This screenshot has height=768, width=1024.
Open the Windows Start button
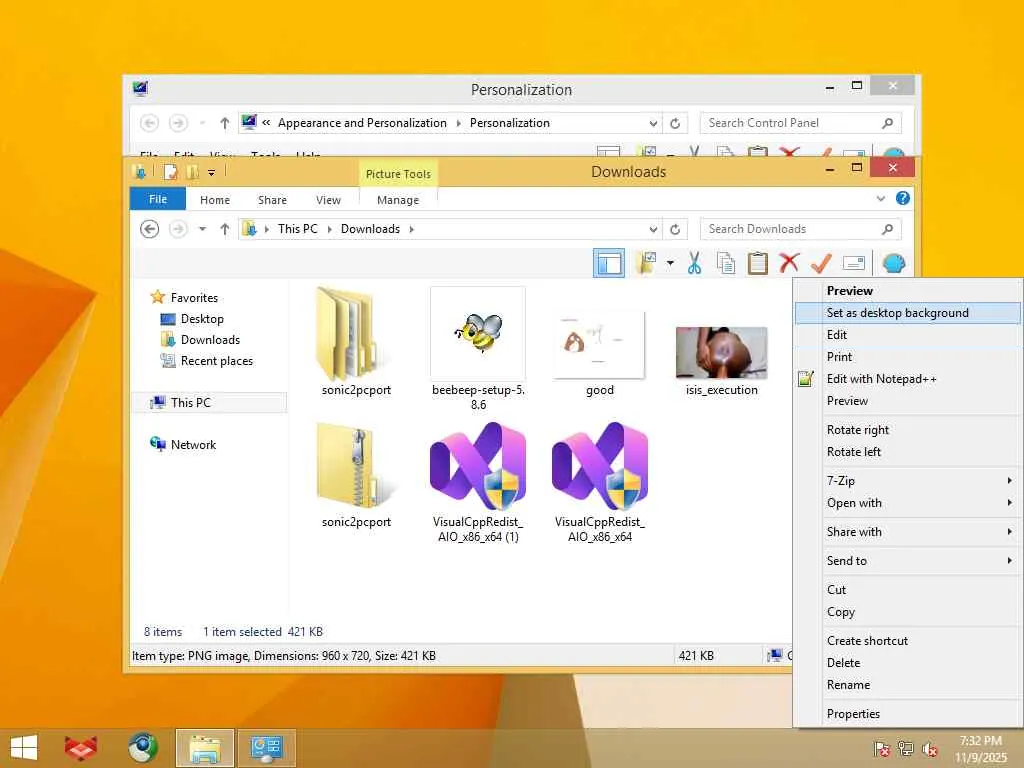click(24, 748)
